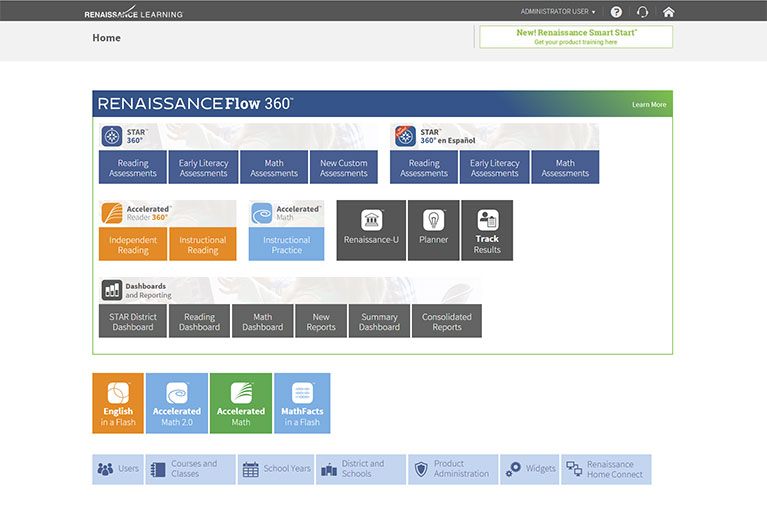Open Users management

(x=118, y=469)
